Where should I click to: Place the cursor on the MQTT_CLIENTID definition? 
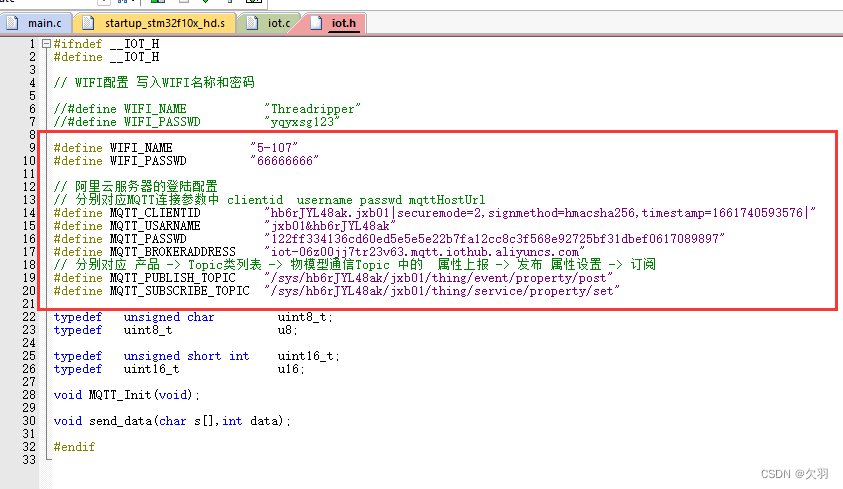(x=434, y=213)
